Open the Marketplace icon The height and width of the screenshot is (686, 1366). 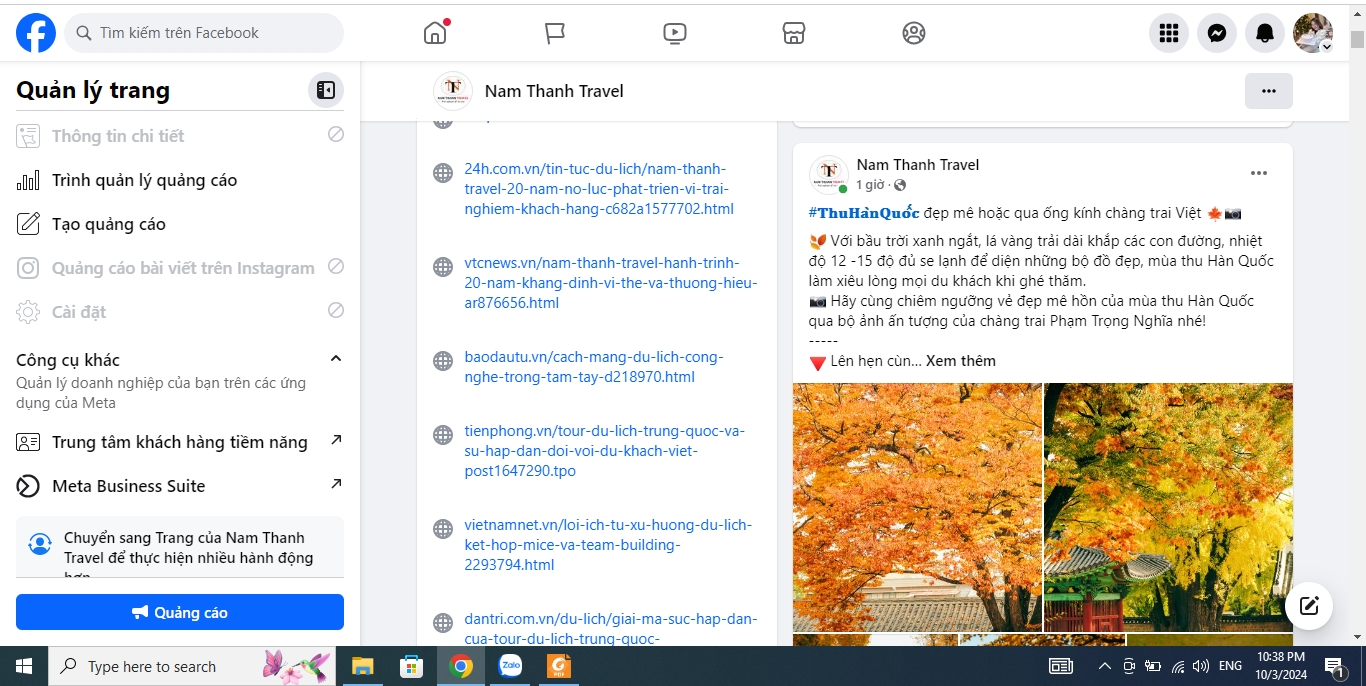click(x=794, y=33)
